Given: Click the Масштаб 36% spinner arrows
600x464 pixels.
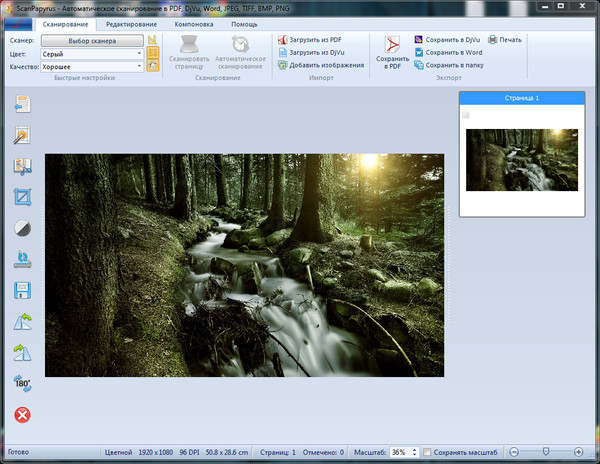Looking at the screenshot, I should pyautogui.click(x=414, y=452).
